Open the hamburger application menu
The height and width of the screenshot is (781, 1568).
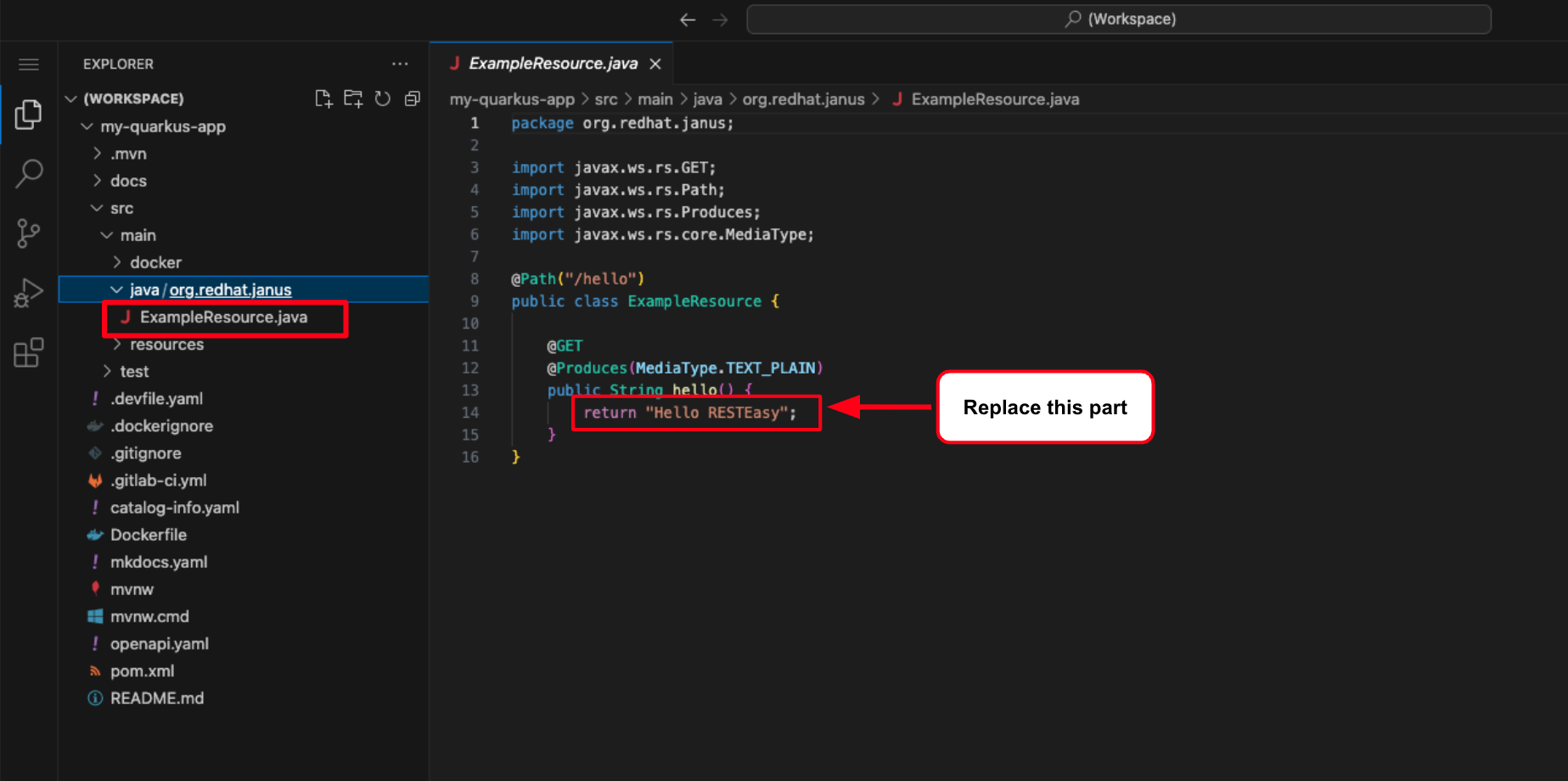(29, 65)
